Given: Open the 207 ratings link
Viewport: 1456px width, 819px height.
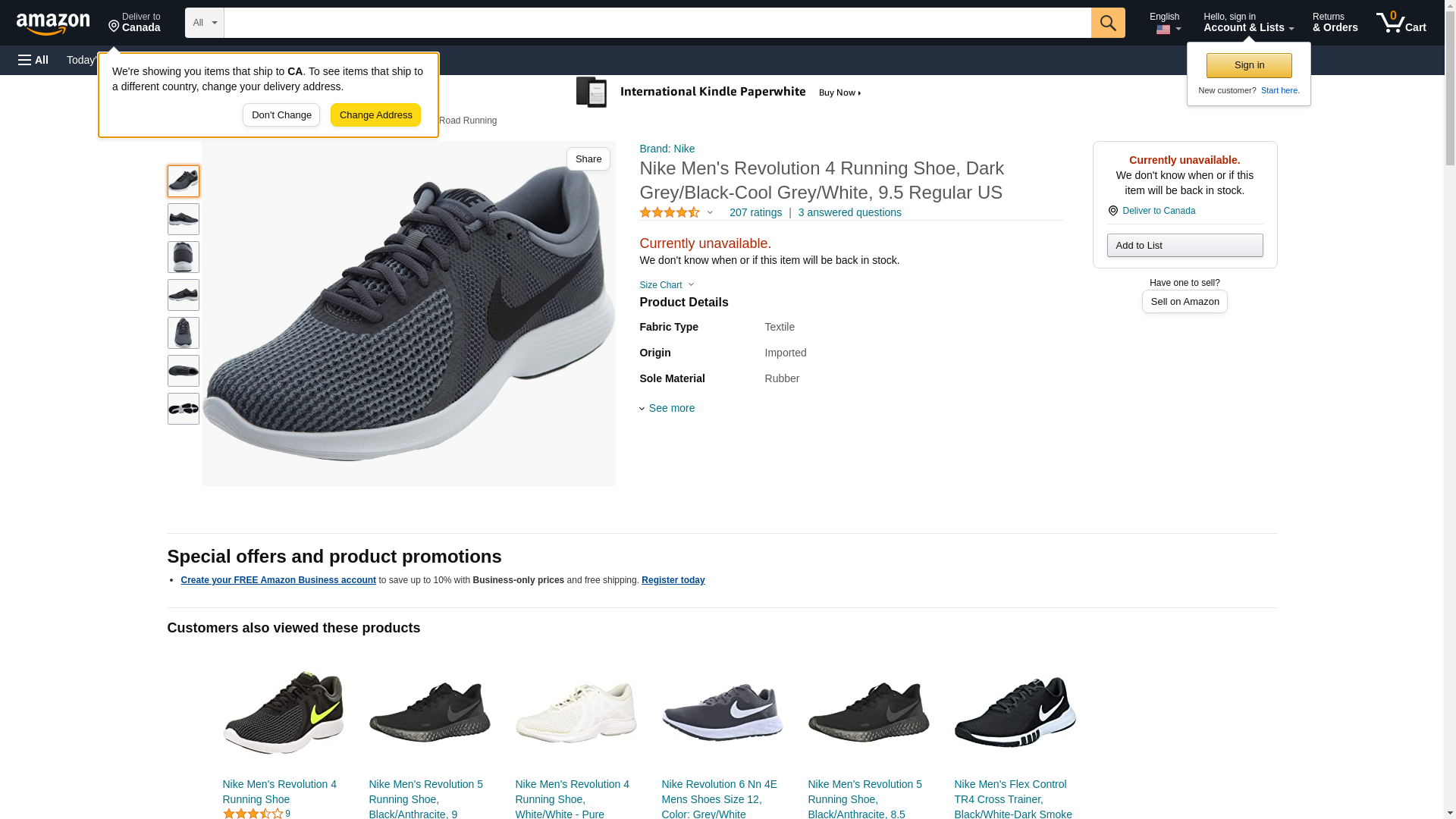Looking at the screenshot, I should click(755, 213).
